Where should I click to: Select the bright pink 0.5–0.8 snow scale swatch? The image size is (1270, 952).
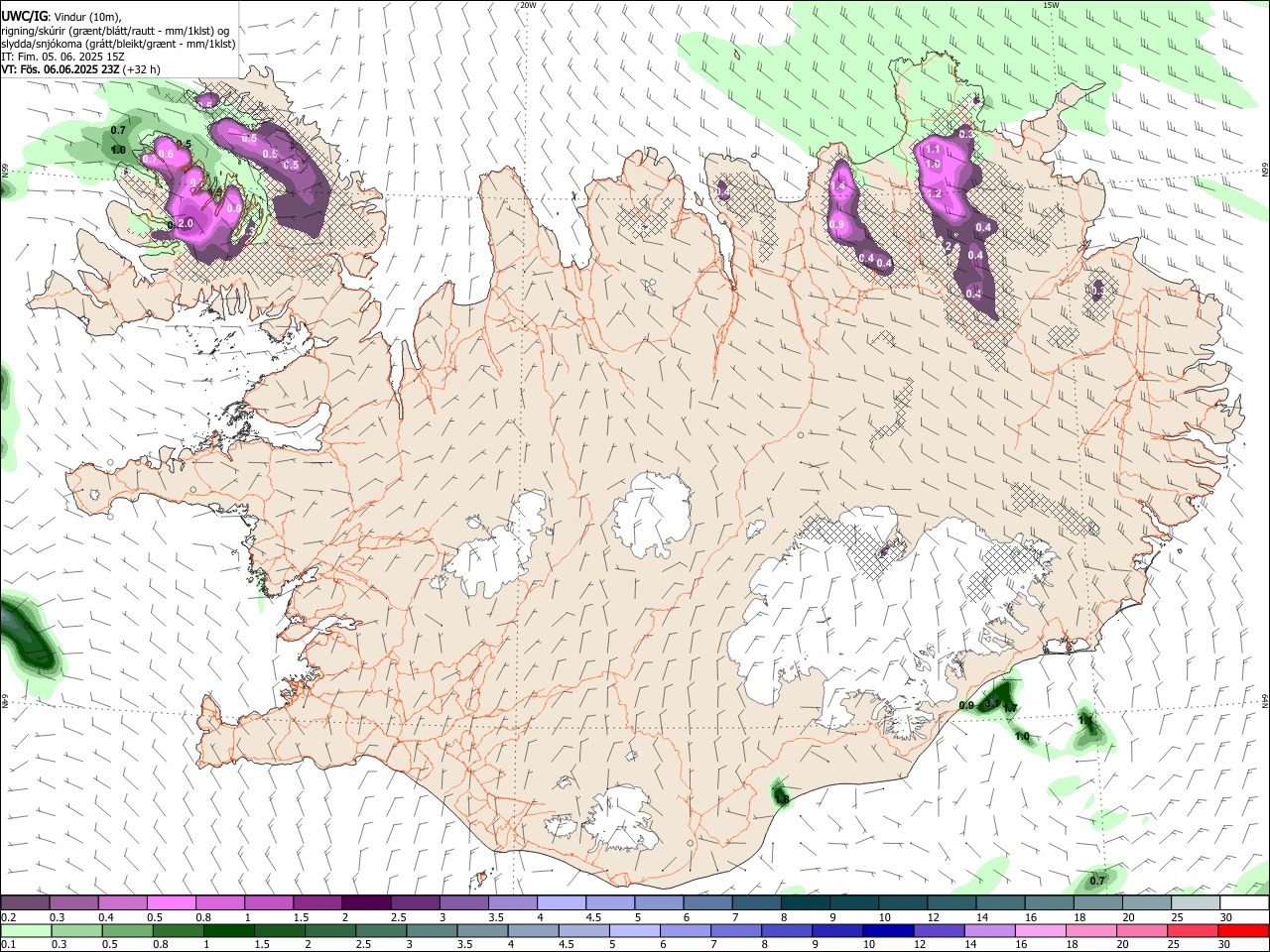[x=171, y=903]
